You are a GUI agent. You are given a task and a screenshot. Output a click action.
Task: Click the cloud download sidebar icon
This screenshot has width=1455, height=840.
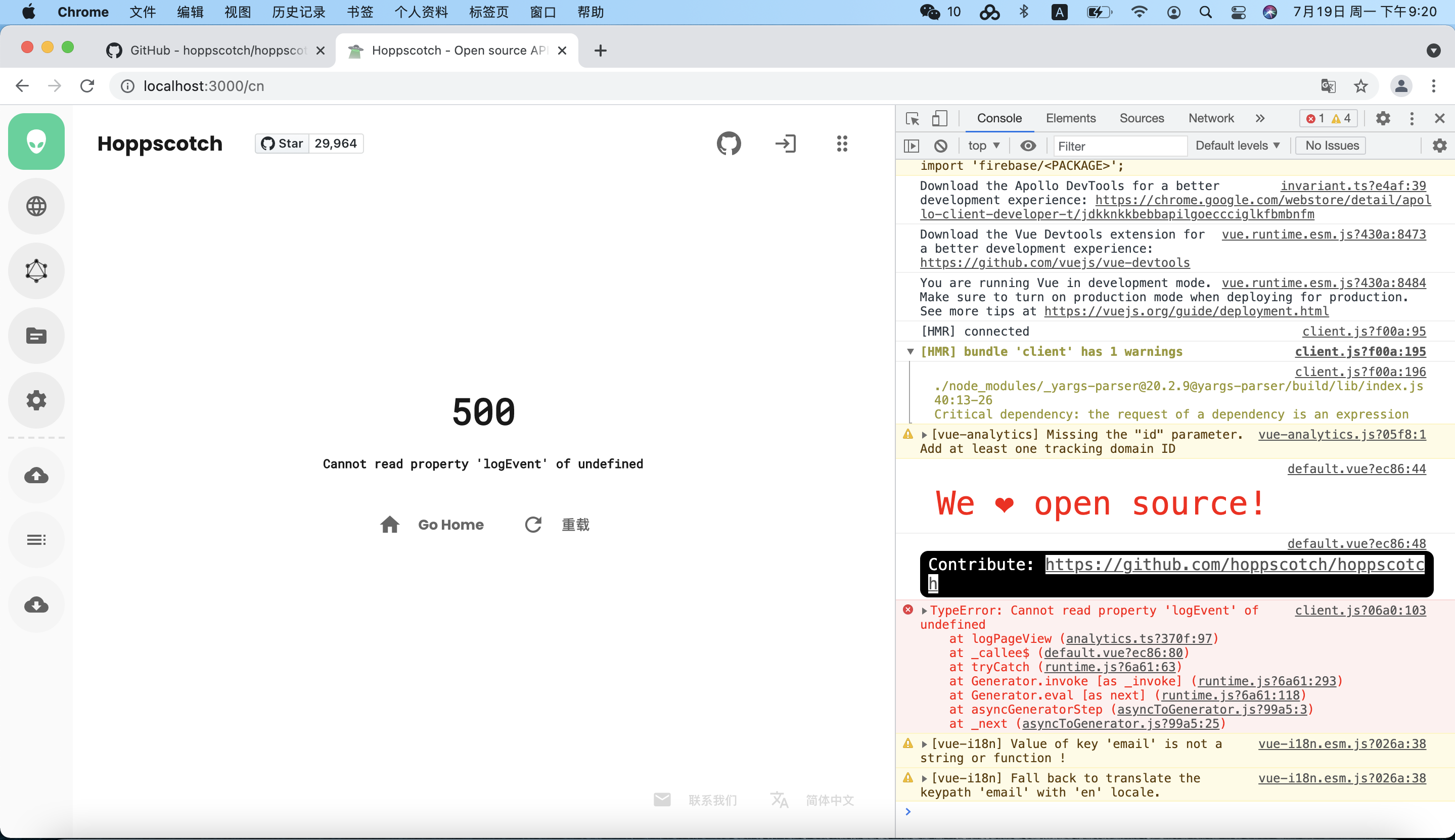pos(36,604)
